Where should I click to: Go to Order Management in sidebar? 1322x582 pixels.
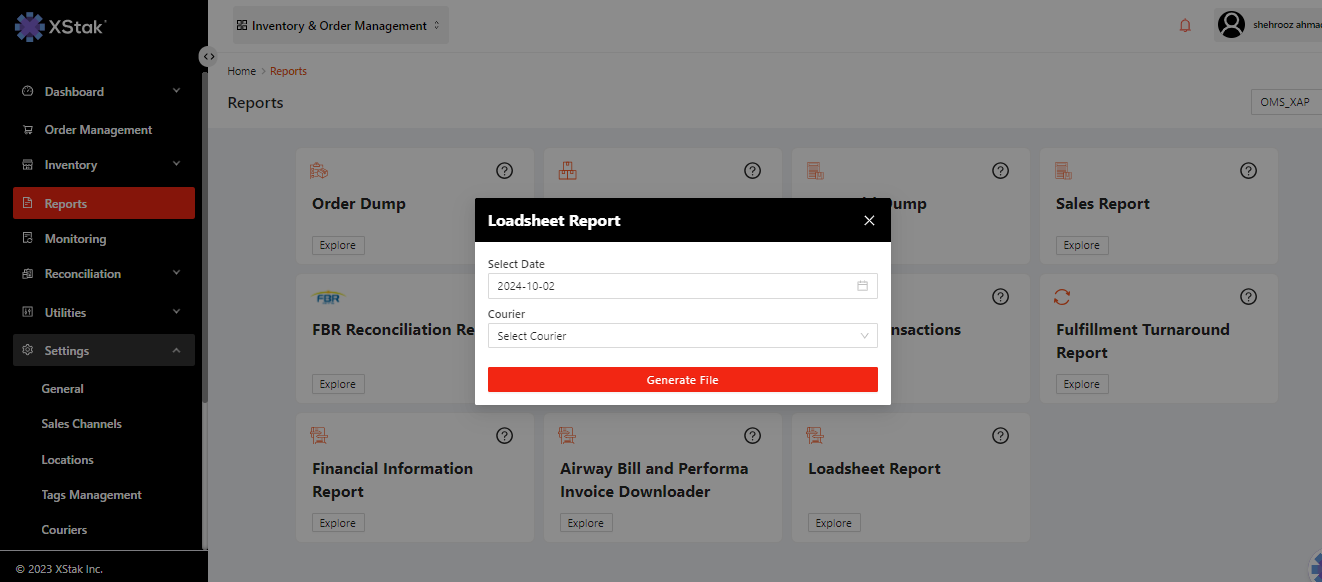click(98, 130)
